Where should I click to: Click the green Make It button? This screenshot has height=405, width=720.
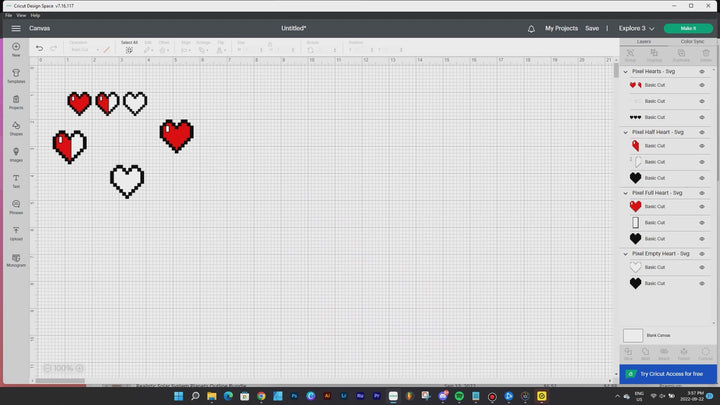pyautogui.click(x=688, y=29)
